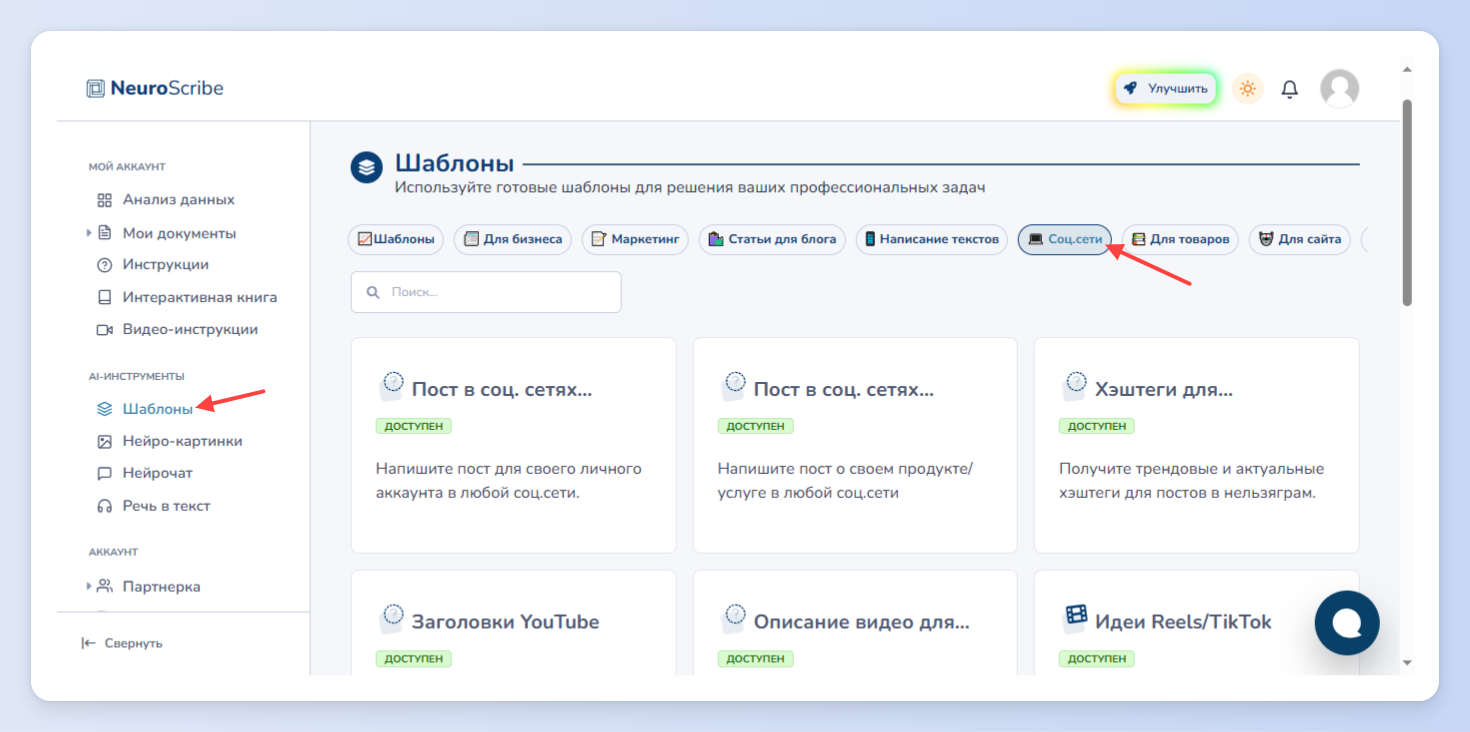Click the icon on Описание видео для... card
The height and width of the screenshot is (732, 1470).
pyautogui.click(x=734, y=619)
